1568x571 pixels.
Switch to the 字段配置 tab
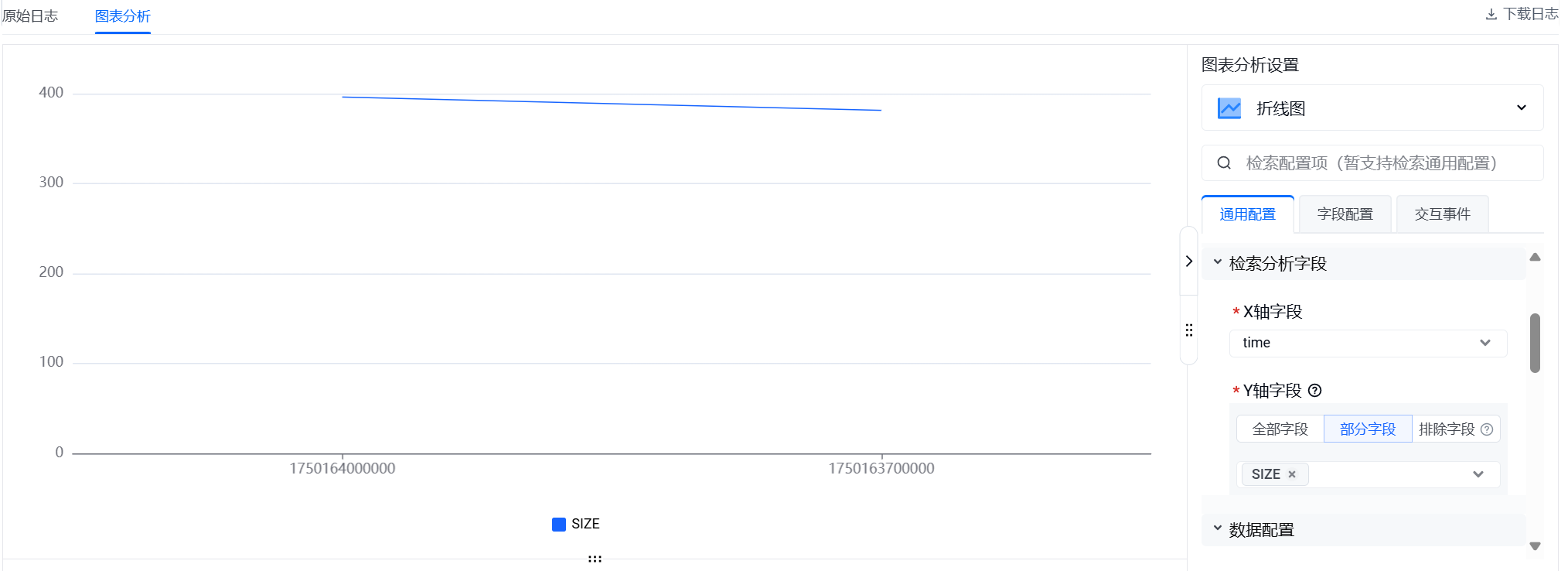pyautogui.click(x=1345, y=214)
